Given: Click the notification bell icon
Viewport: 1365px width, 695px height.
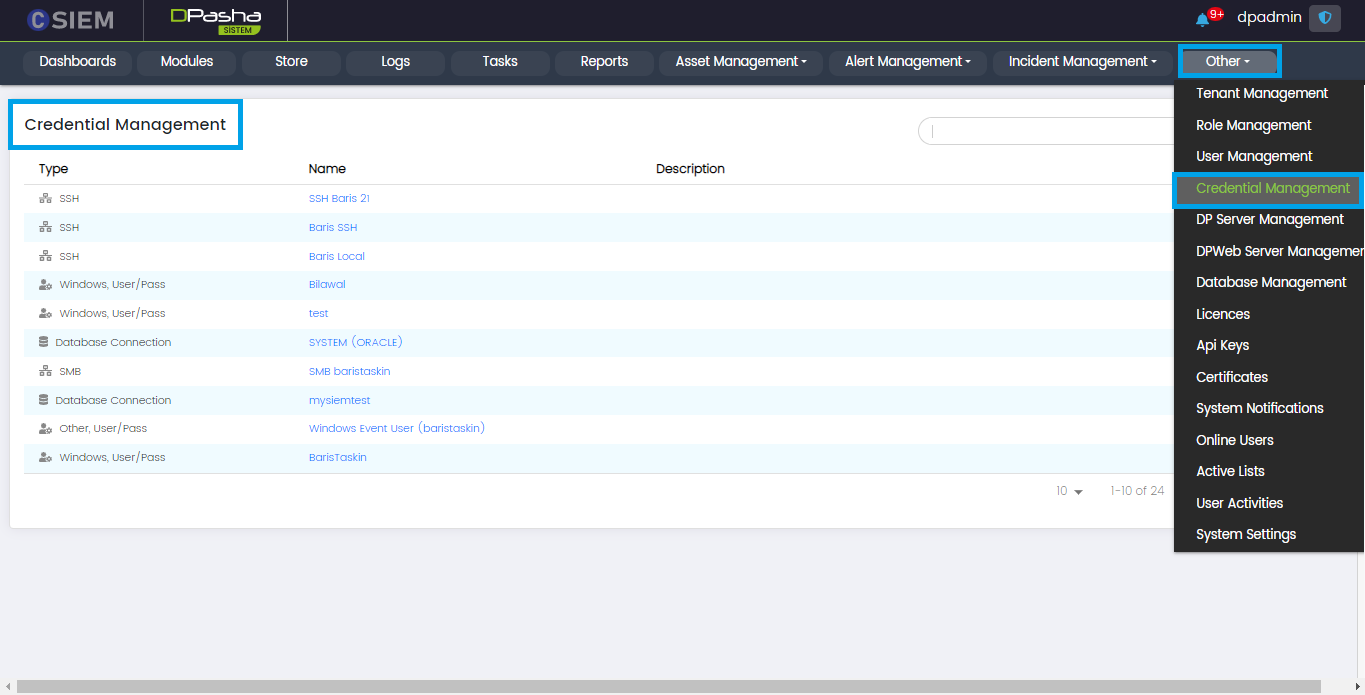Looking at the screenshot, I should coord(1202,19).
